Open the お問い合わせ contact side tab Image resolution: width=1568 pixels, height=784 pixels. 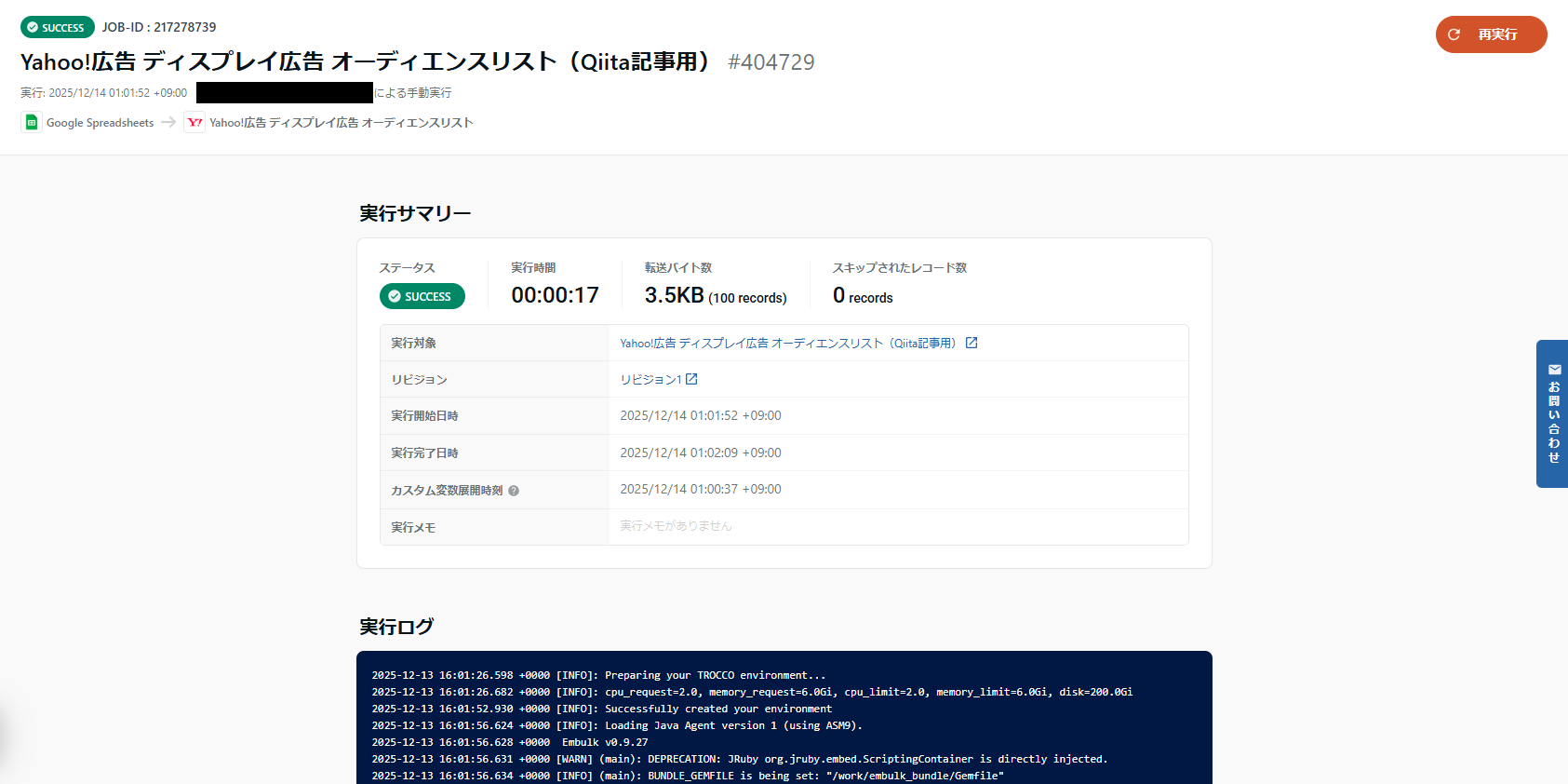pos(1552,413)
